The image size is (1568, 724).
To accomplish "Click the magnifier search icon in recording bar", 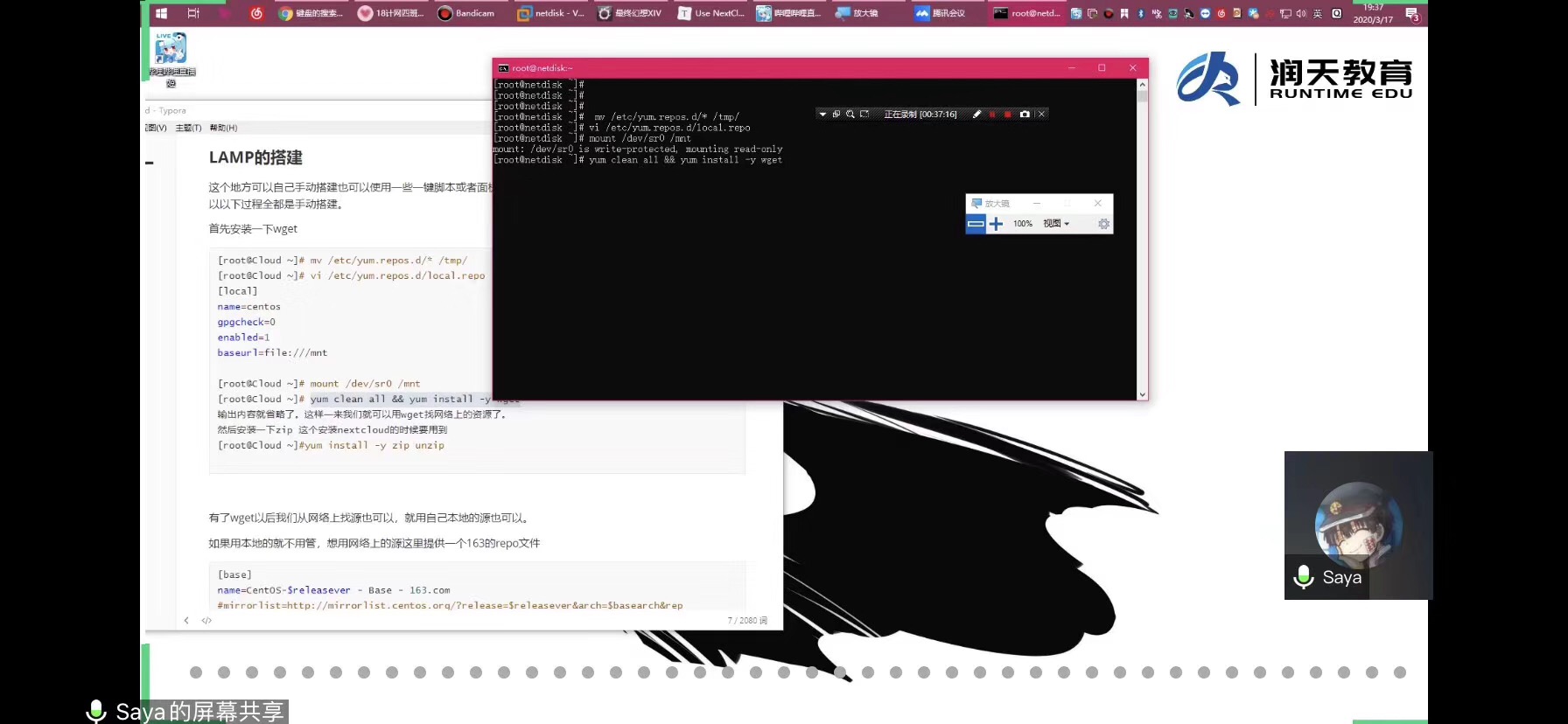I will click(x=850, y=115).
